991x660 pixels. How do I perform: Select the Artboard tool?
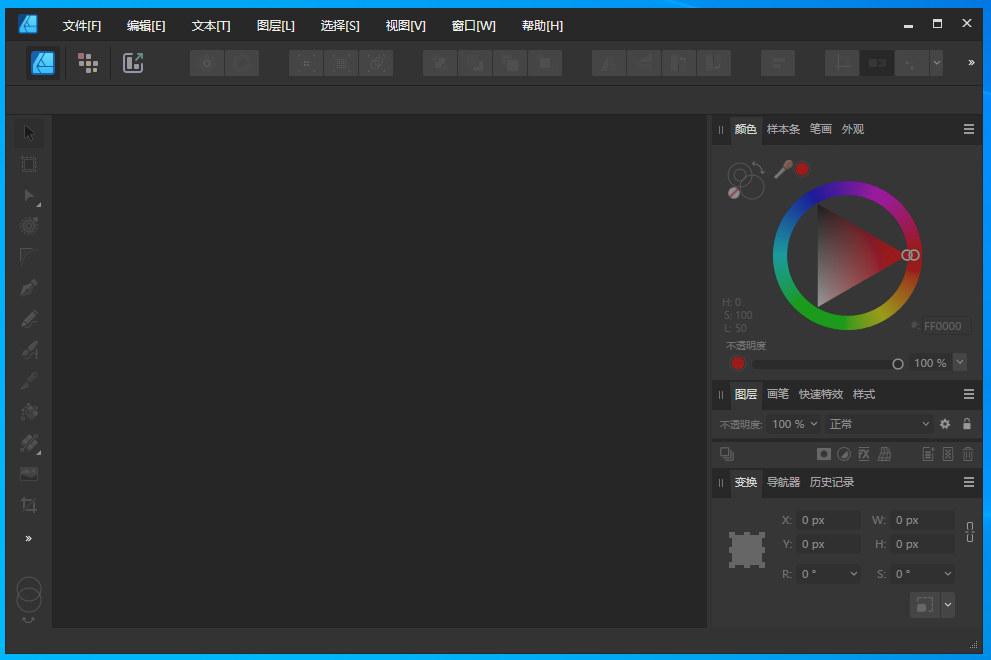point(29,164)
